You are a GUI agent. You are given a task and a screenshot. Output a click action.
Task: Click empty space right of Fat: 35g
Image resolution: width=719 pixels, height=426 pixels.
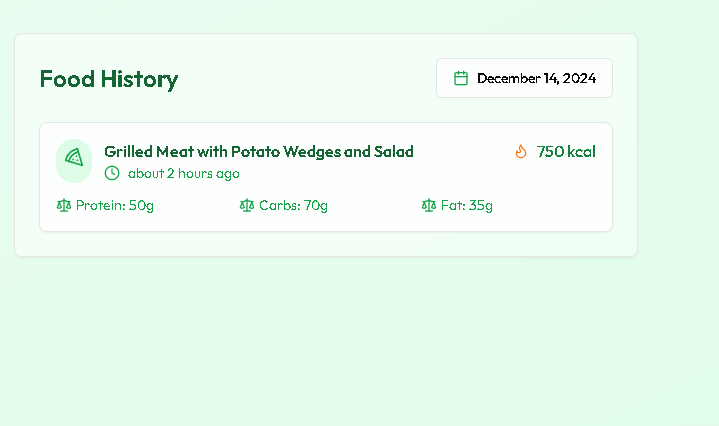point(550,206)
